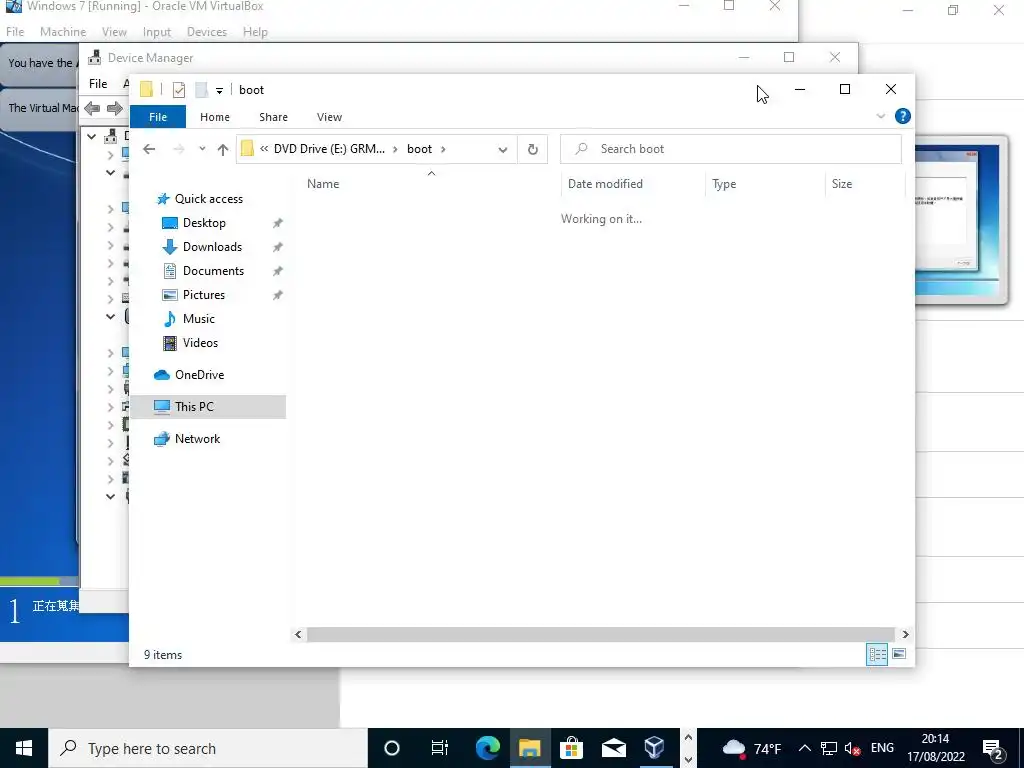Click the boot breadcrumb segment
The width and height of the screenshot is (1024, 768).
pyautogui.click(x=419, y=149)
